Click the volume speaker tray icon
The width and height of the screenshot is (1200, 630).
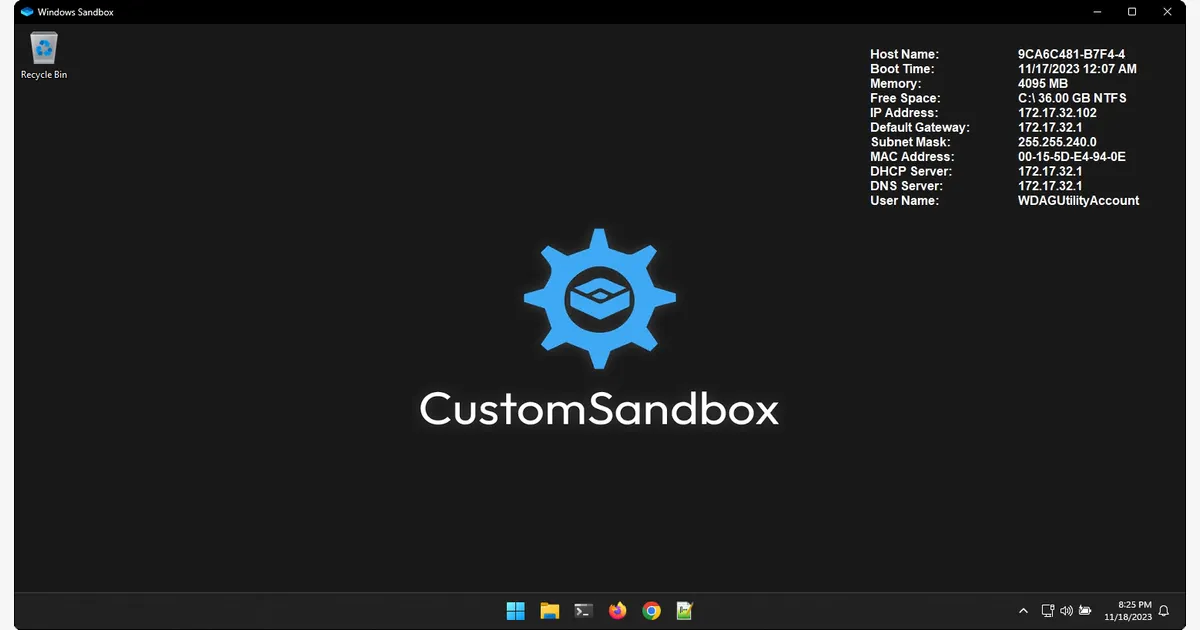(x=1066, y=611)
